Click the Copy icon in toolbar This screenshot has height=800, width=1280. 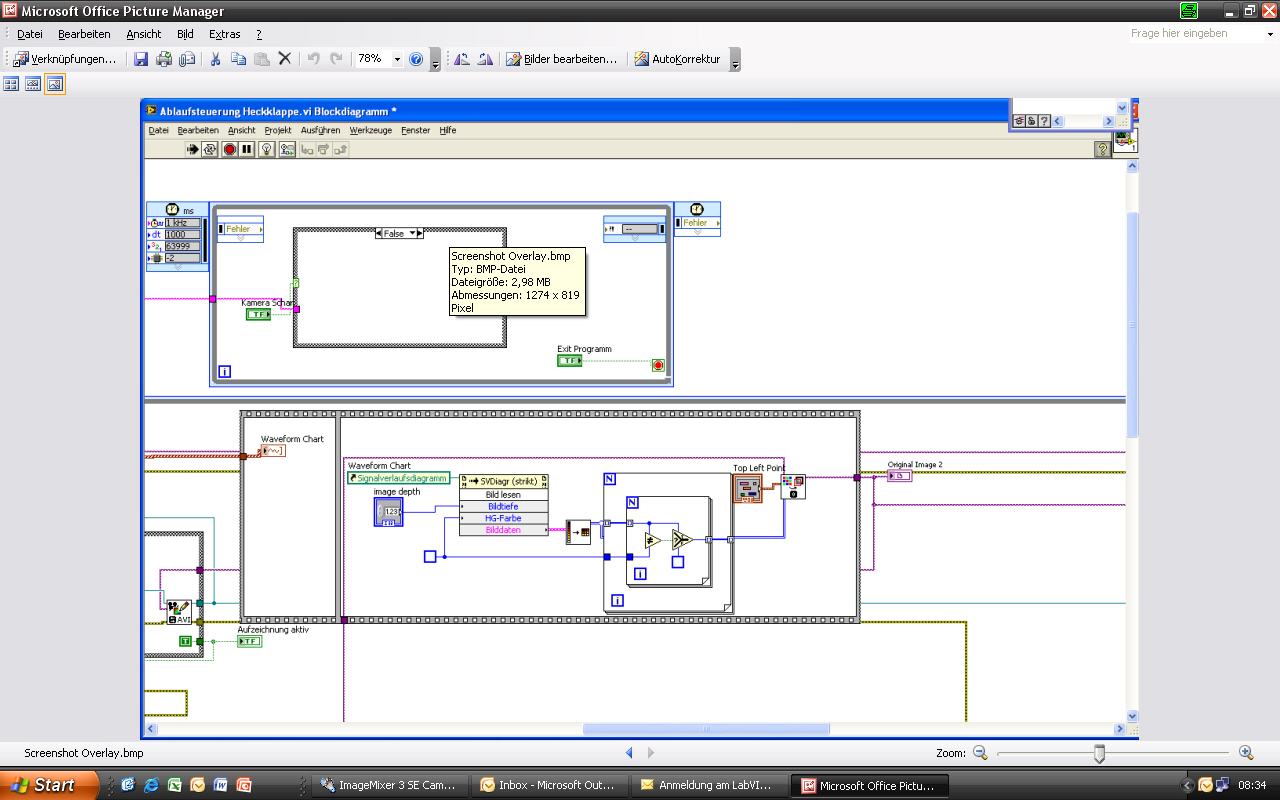click(x=238, y=59)
